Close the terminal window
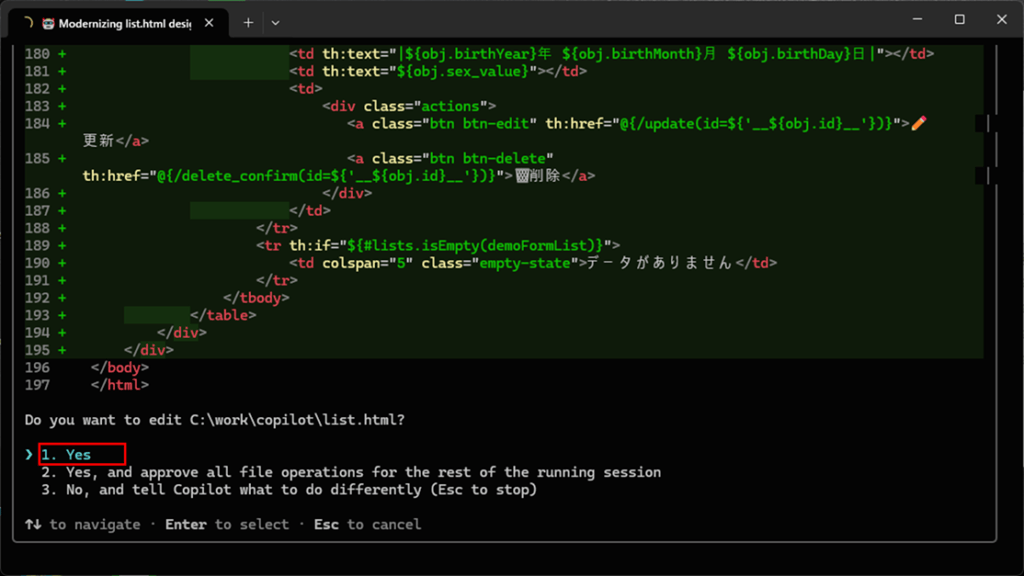Viewport: 1024px width, 576px height. (1002, 20)
